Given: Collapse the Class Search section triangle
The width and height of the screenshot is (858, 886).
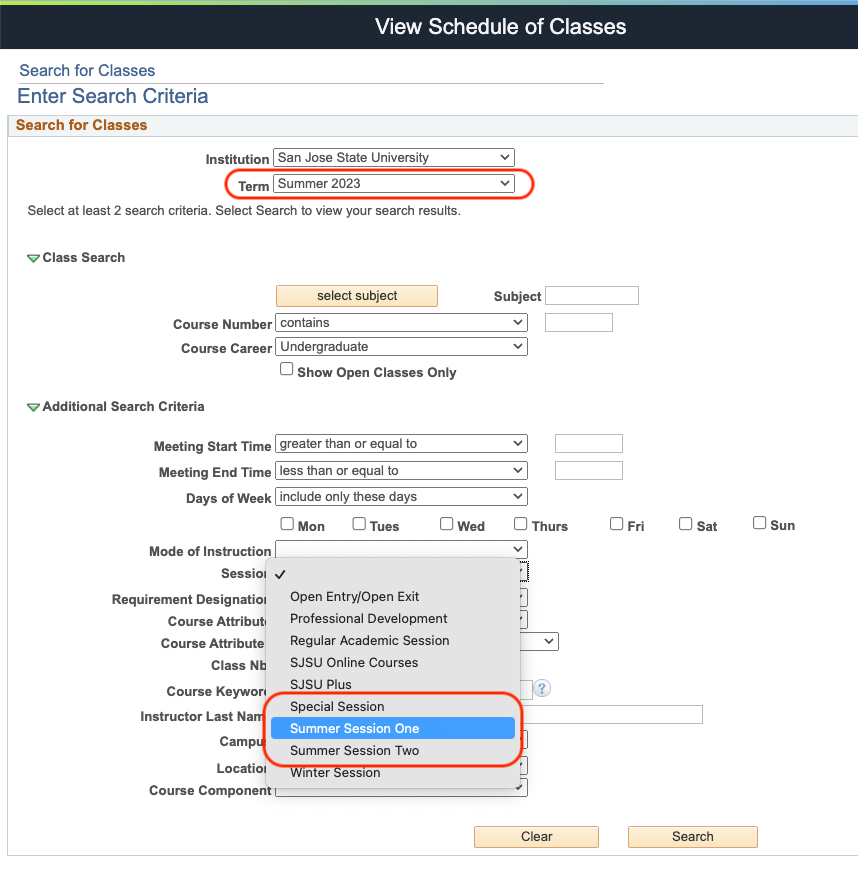Looking at the screenshot, I should [33, 257].
